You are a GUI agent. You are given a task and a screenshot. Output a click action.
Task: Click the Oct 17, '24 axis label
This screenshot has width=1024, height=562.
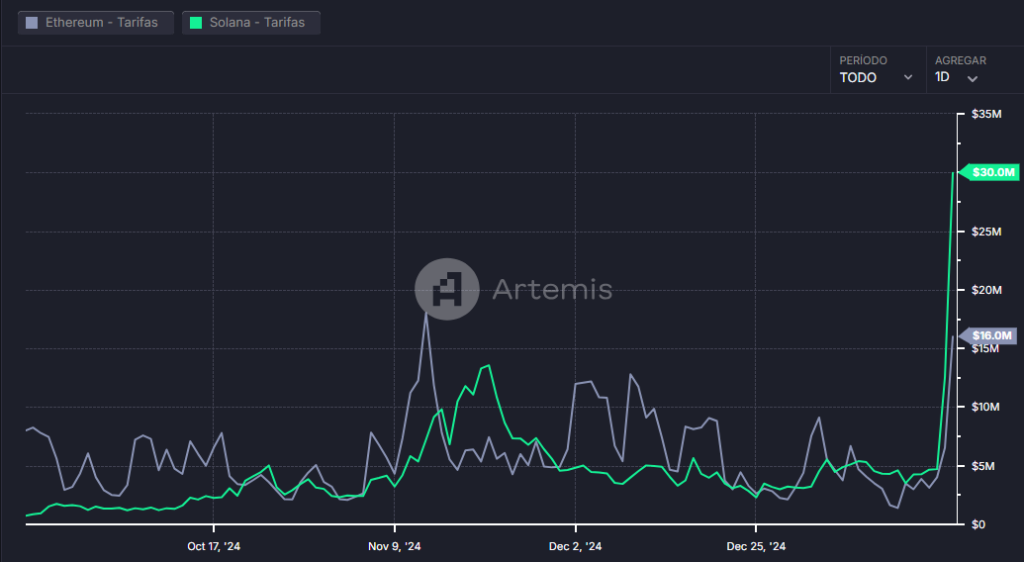point(214,546)
